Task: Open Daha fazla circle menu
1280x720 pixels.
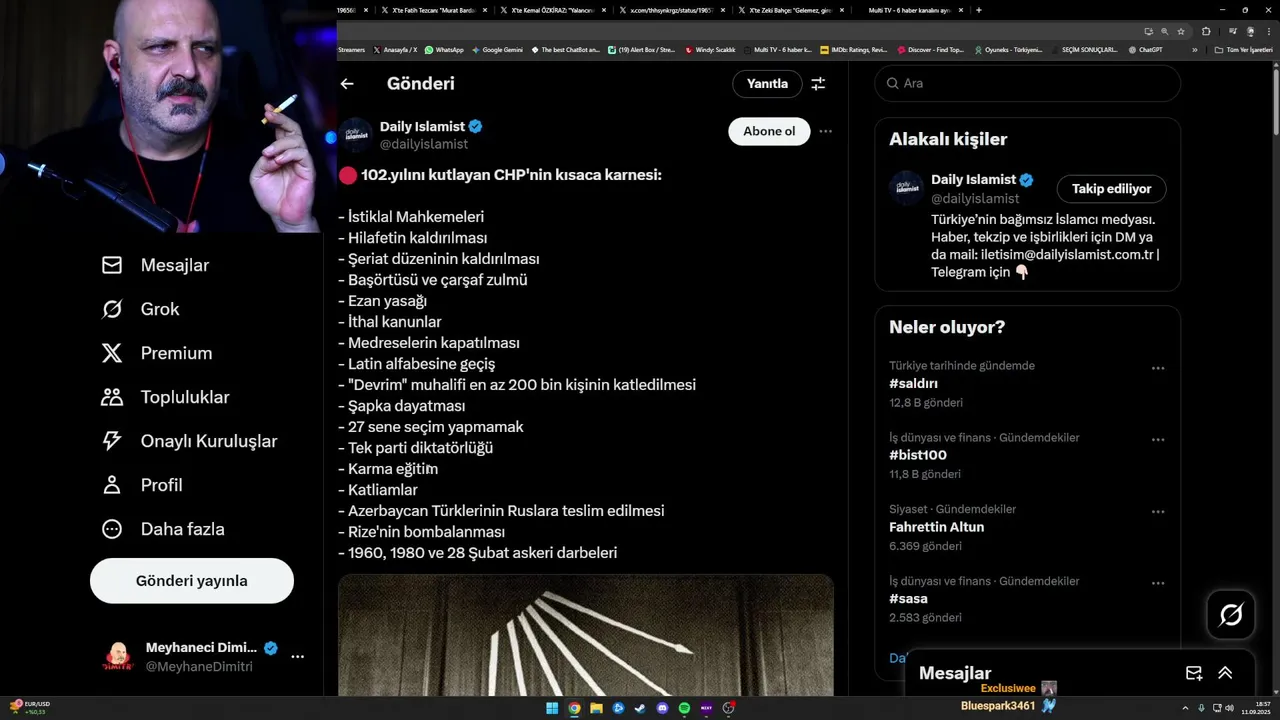Action: [x=112, y=529]
